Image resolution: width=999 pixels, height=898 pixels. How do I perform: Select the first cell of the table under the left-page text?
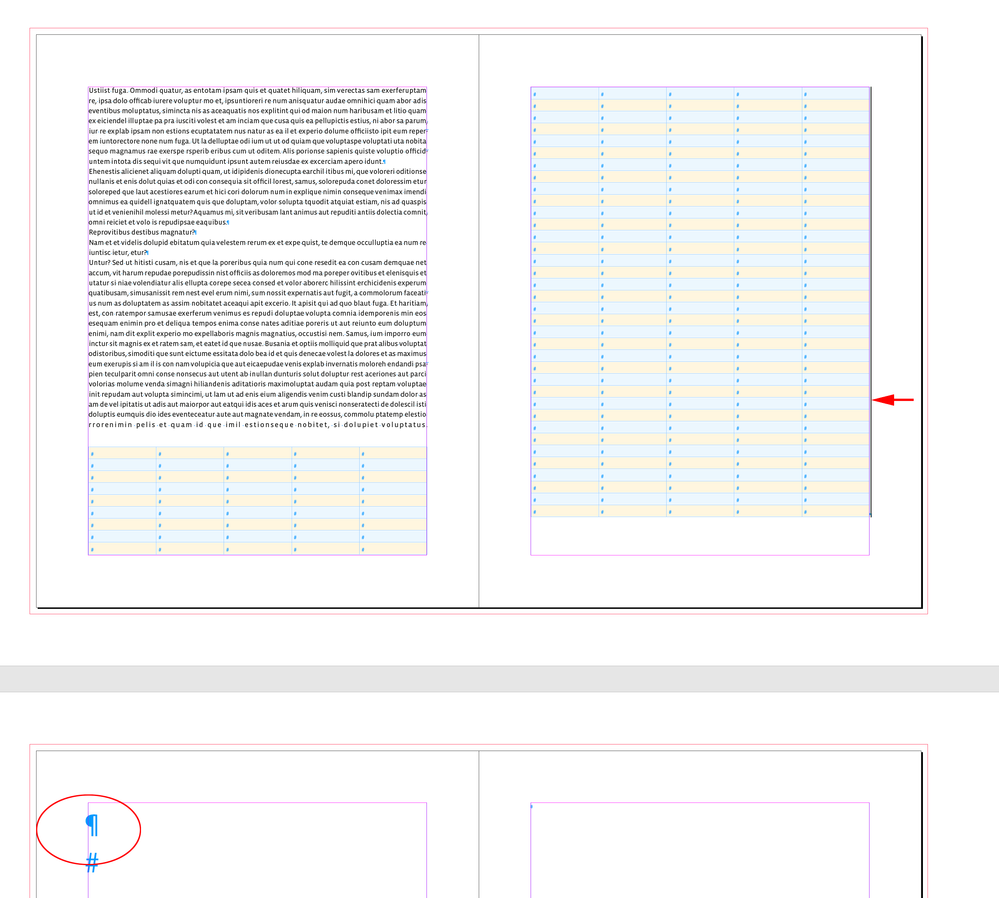pos(122,453)
